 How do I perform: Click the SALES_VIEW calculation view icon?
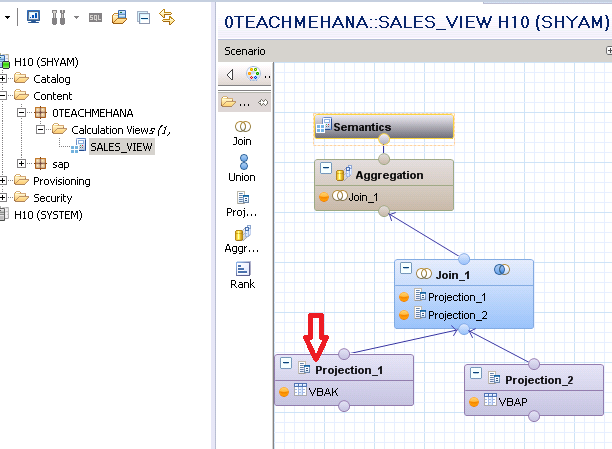[x=78, y=146]
